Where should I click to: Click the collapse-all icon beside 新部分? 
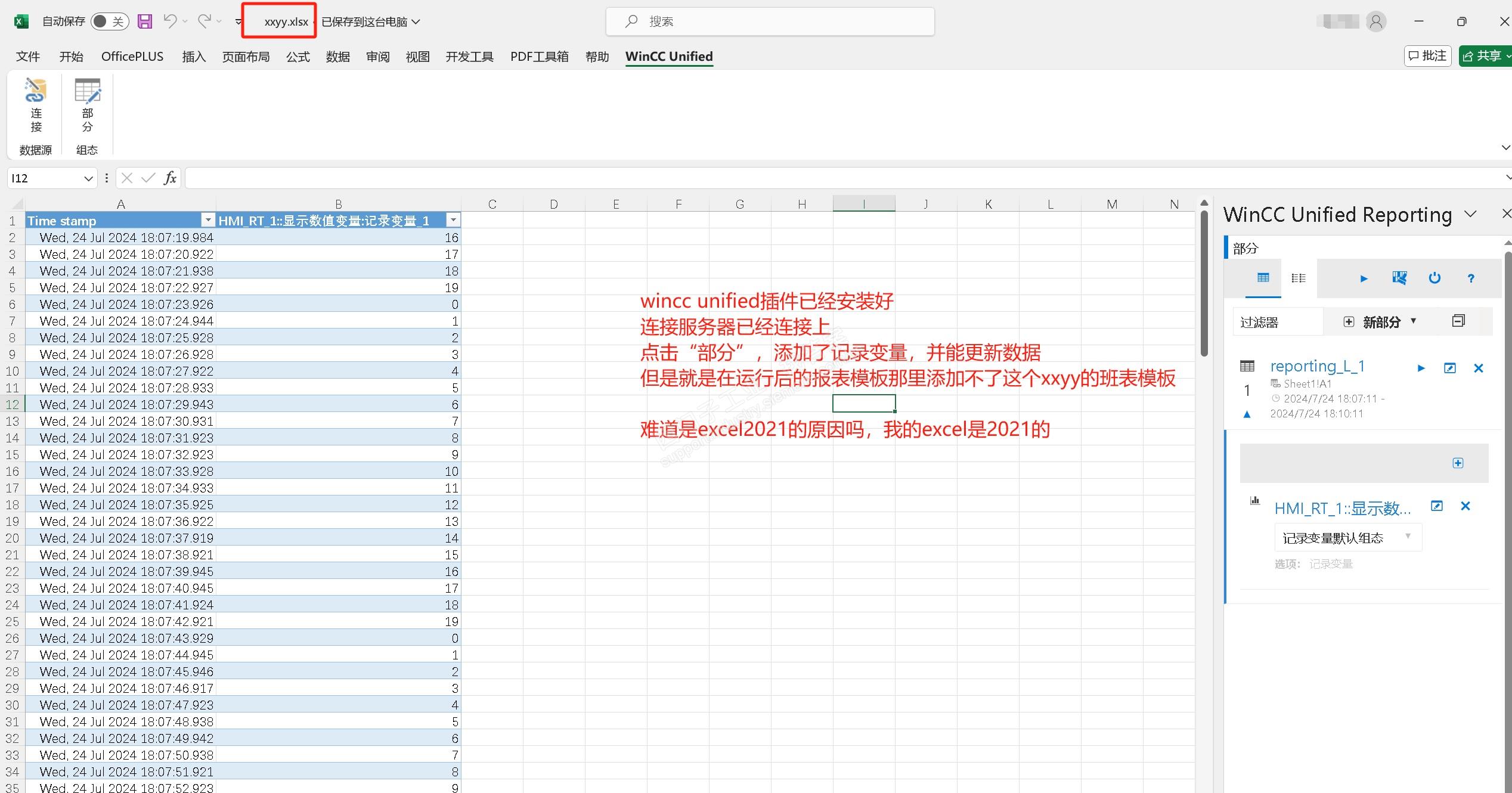click(1458, 321)
